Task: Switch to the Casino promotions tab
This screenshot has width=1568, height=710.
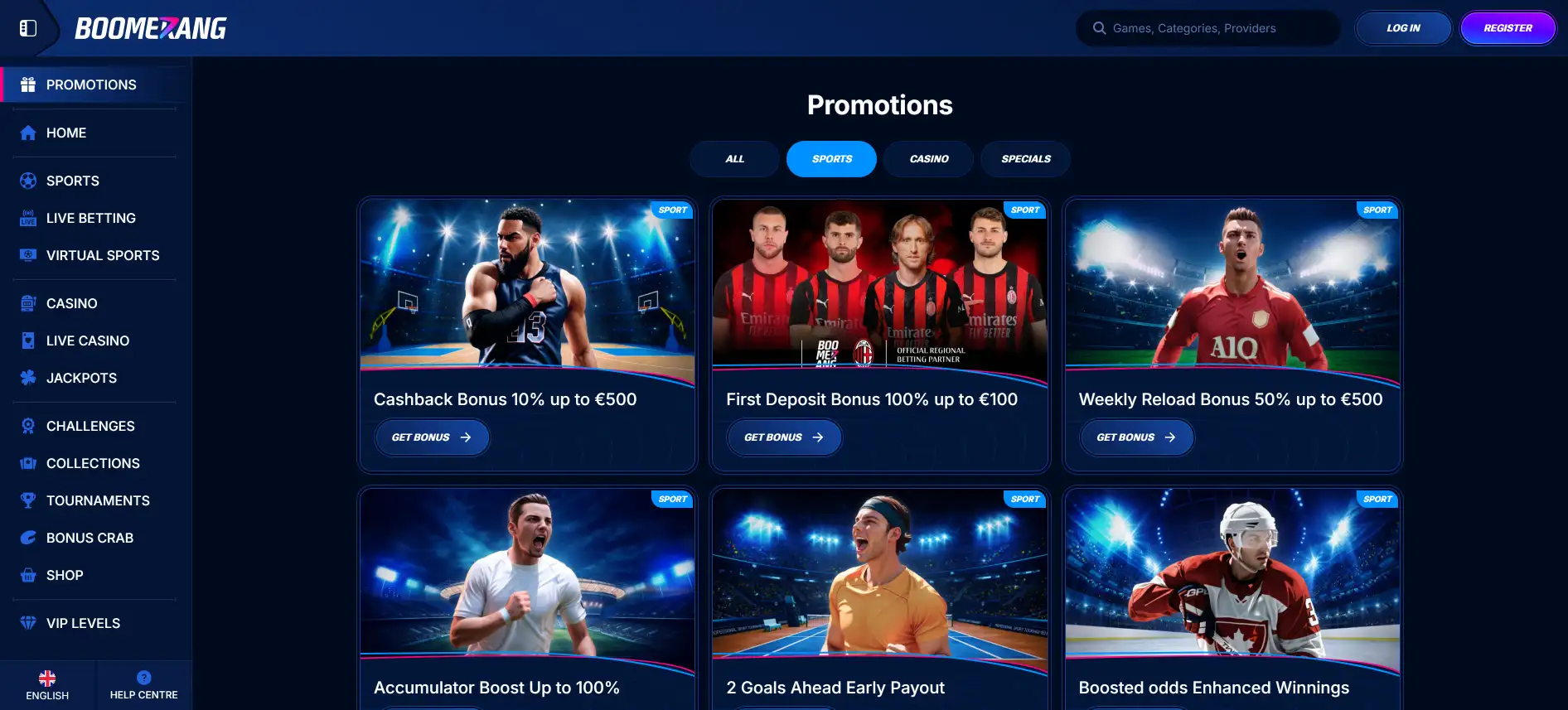Action: (x=929, y=159)
